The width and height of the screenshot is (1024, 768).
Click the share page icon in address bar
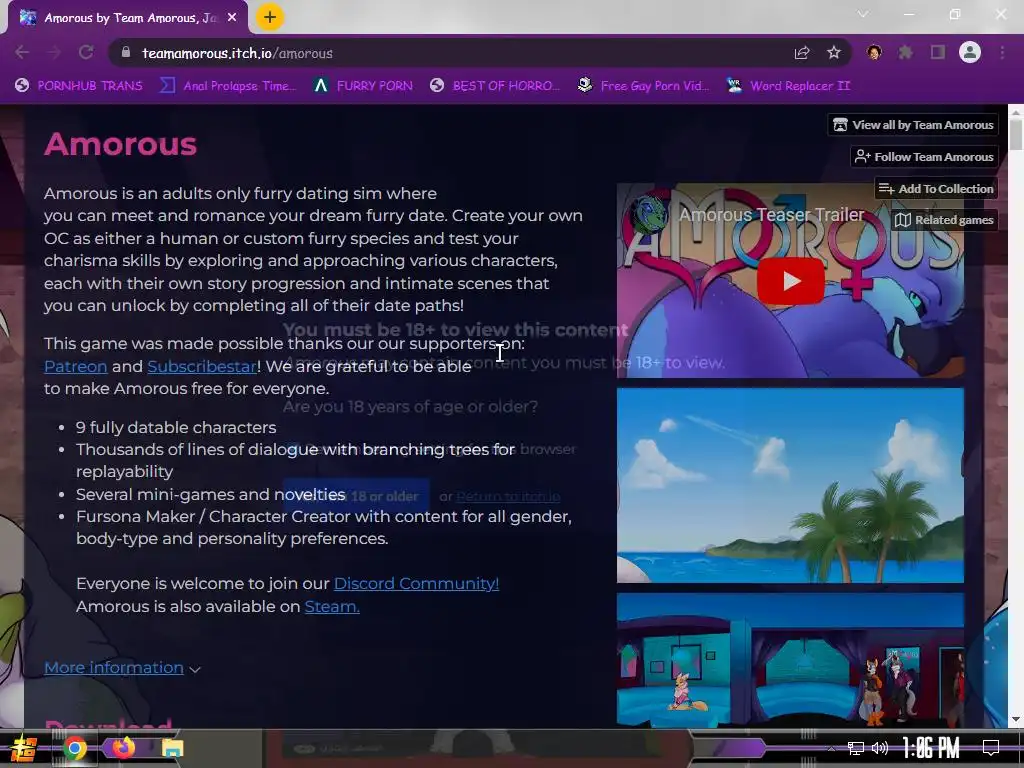802,53
